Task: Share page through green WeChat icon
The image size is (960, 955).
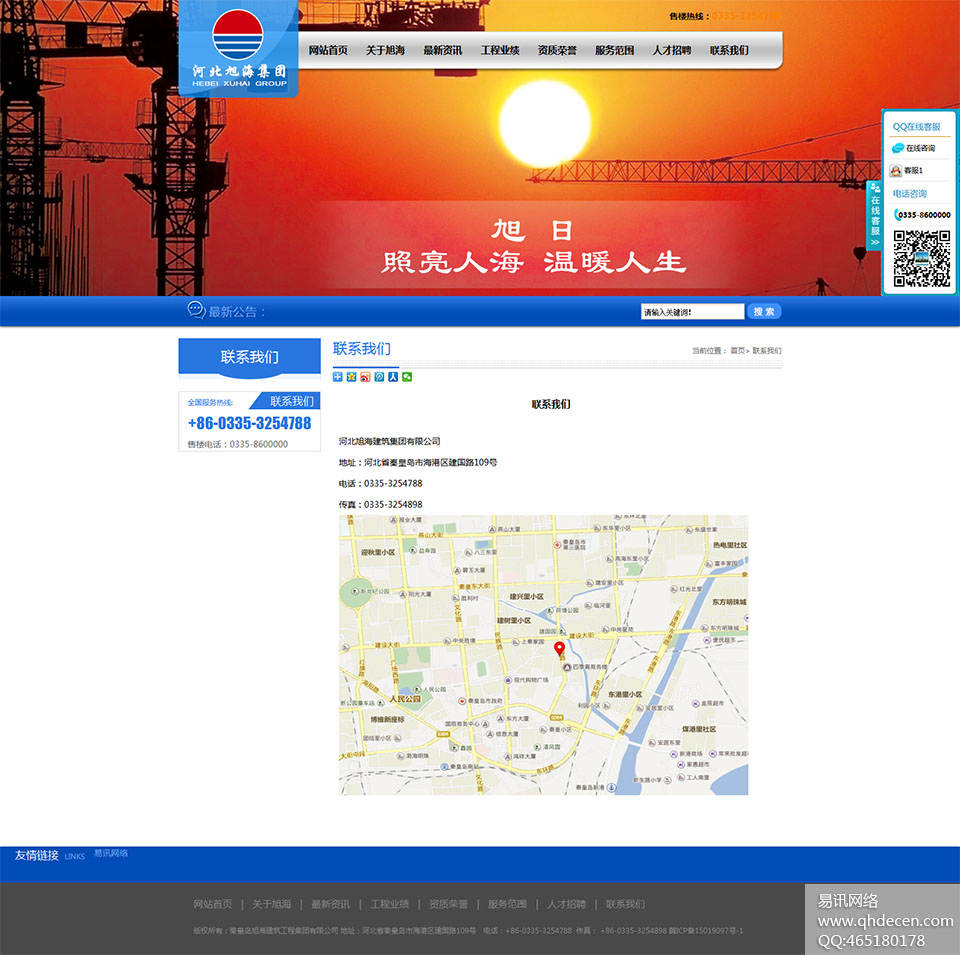Action: click(x=407, y=377)
